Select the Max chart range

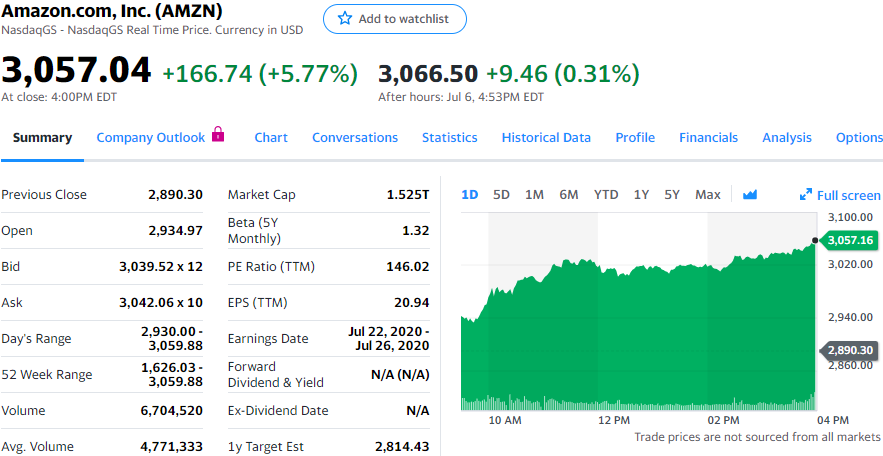click(707, 195)
